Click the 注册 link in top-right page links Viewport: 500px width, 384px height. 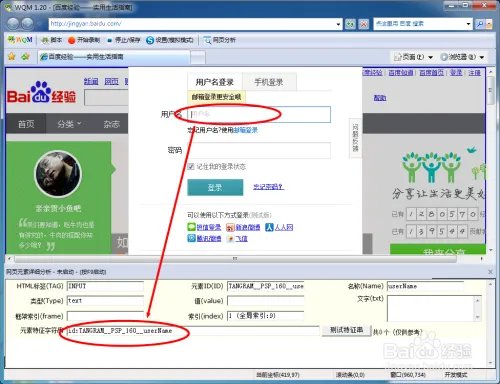click(474, 73)
